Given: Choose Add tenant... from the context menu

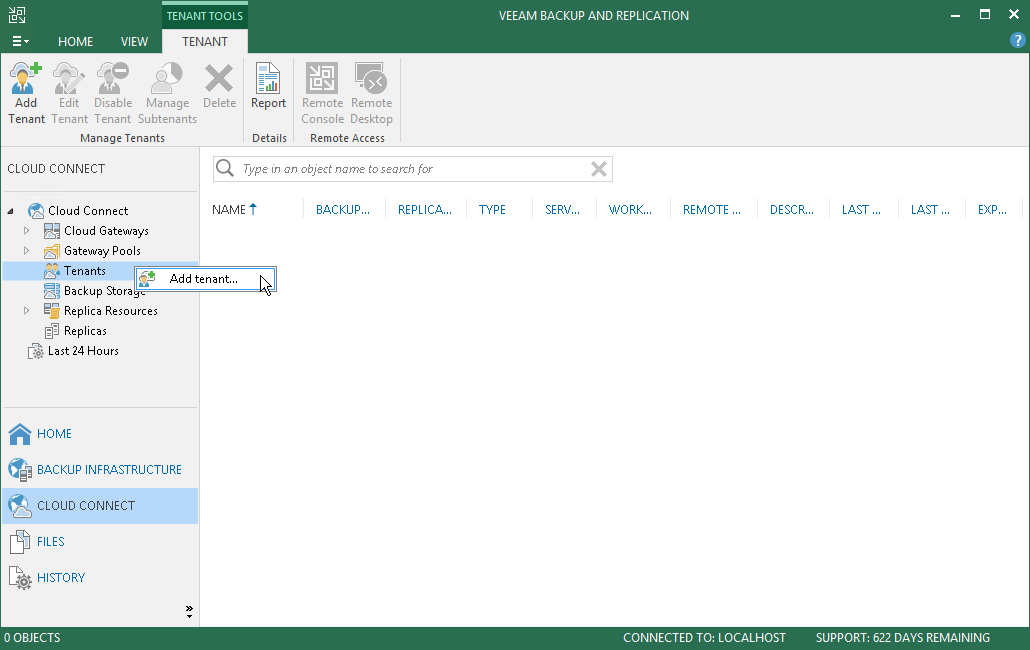Looking at the screenshot, I should tap(206, 279).
